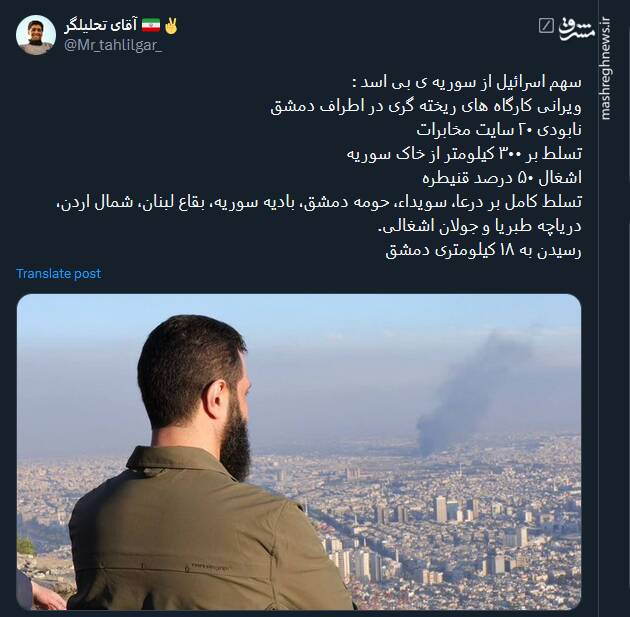The width and height of the screenshot is (630, 617).
Task: Click the first tweet line ending with اسد
Action: pos(467,82)
